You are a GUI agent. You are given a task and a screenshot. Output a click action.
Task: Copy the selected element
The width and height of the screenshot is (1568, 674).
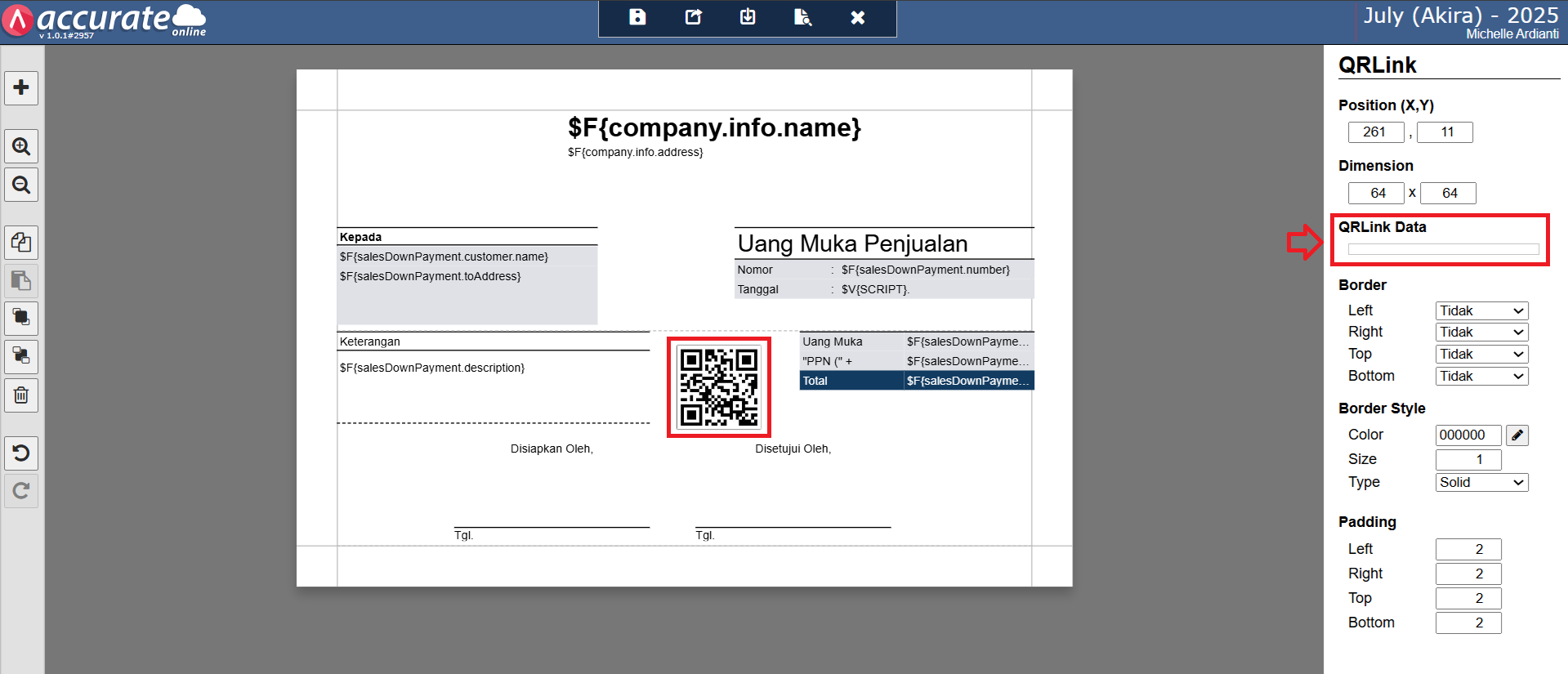click(21, 242)
